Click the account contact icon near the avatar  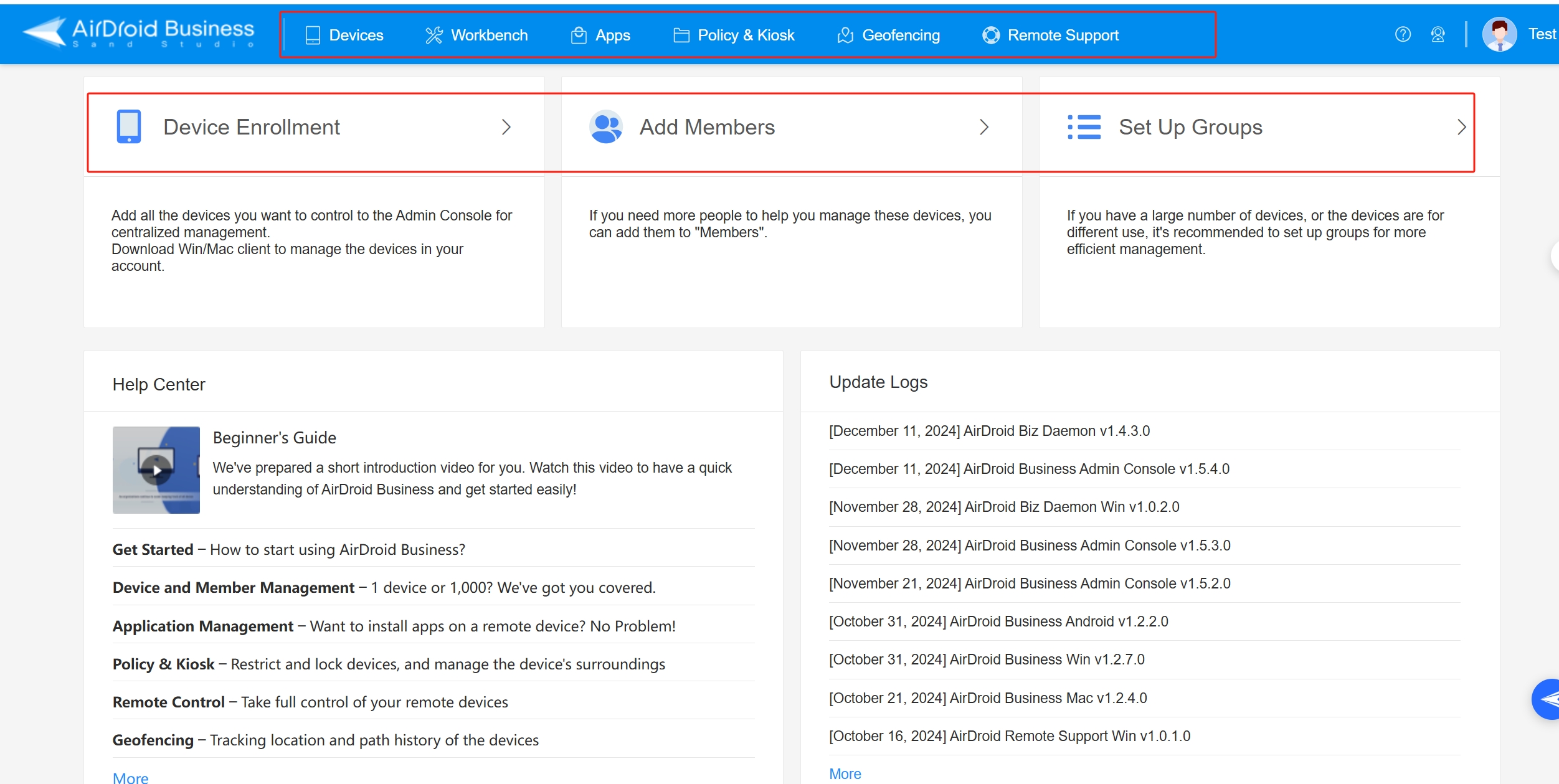click(1439, 34)
